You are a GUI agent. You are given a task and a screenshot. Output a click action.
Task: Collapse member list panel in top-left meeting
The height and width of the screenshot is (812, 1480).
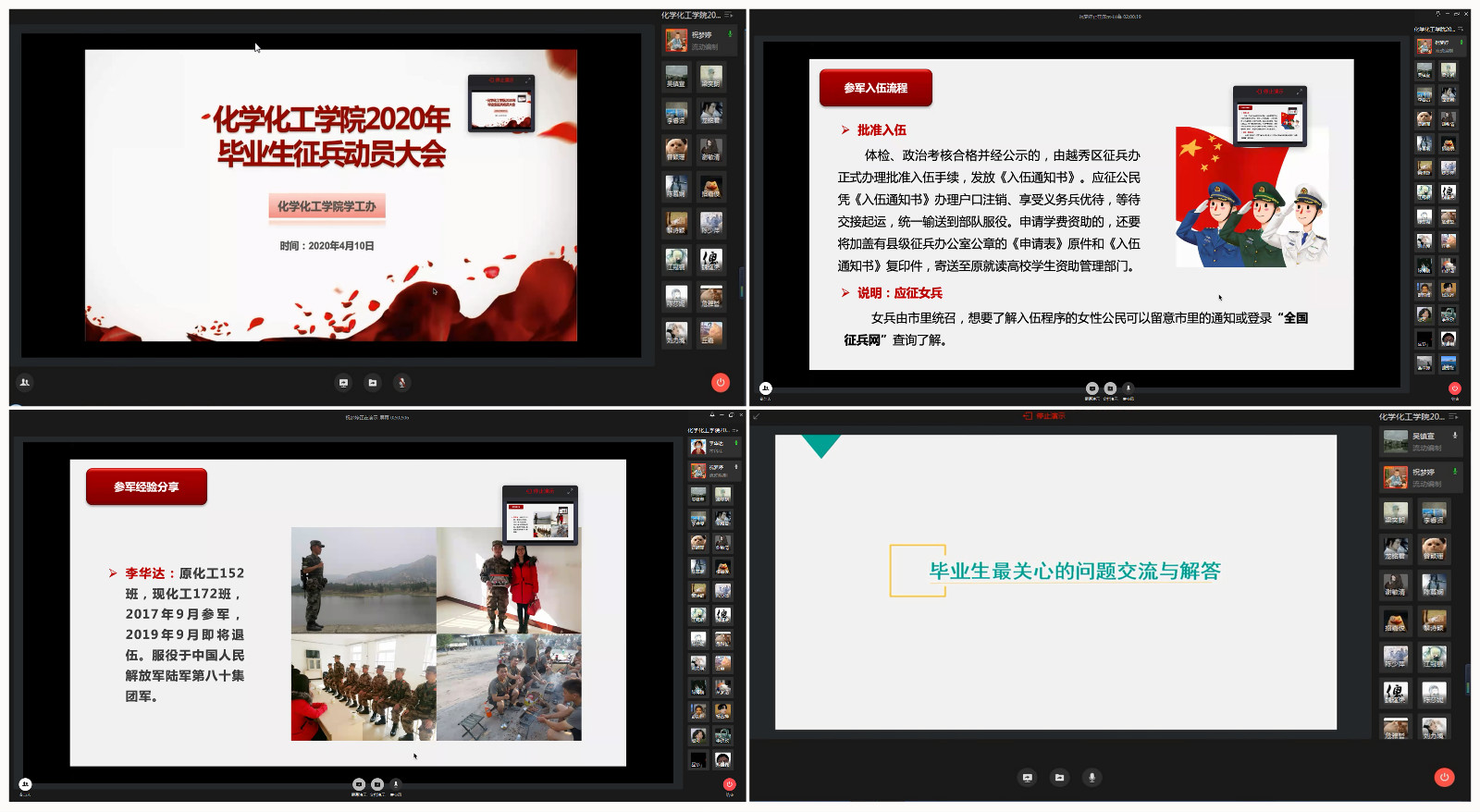pos(729,15)
